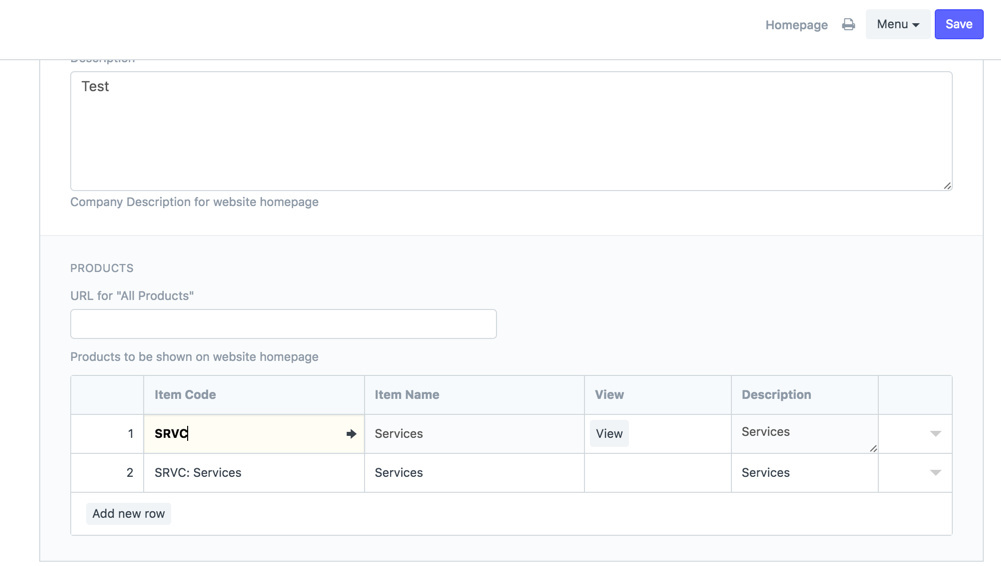Viewport: 1001px width, 566px height.
Task: Click the empty View cell in row 2
Action: 658,473
